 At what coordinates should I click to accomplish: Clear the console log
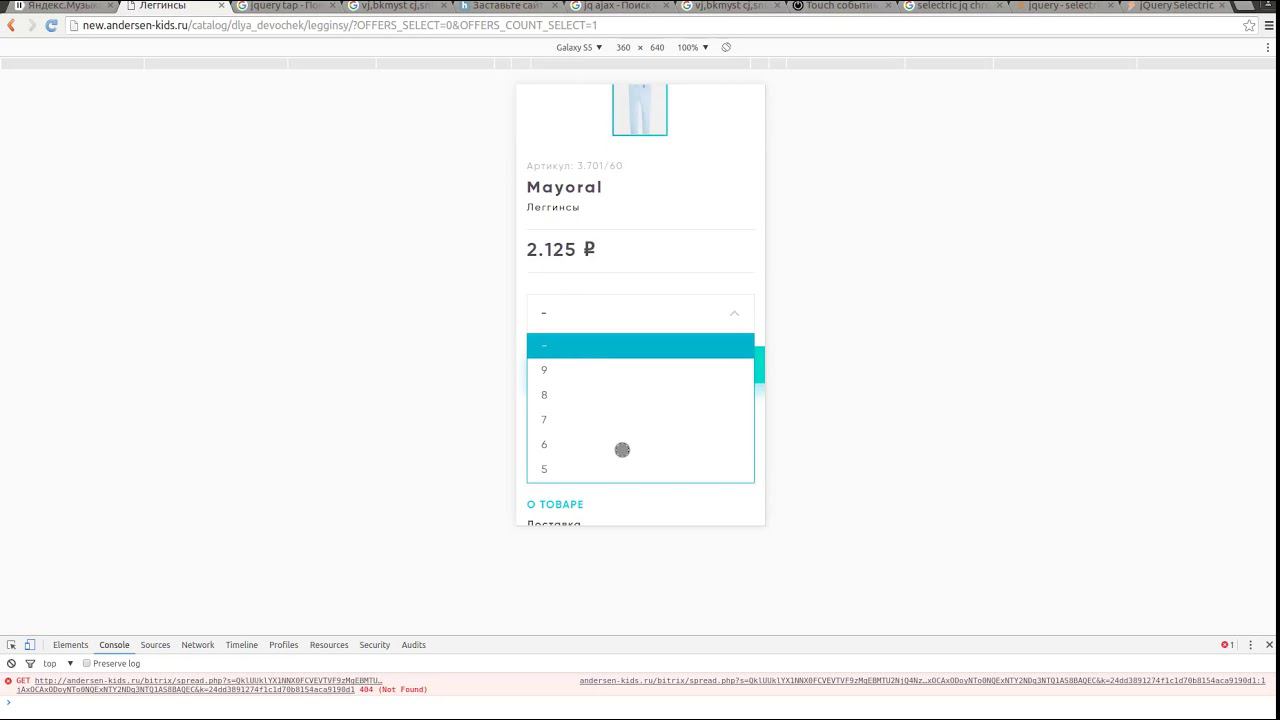pyautogui.click(x=11, y=664)
